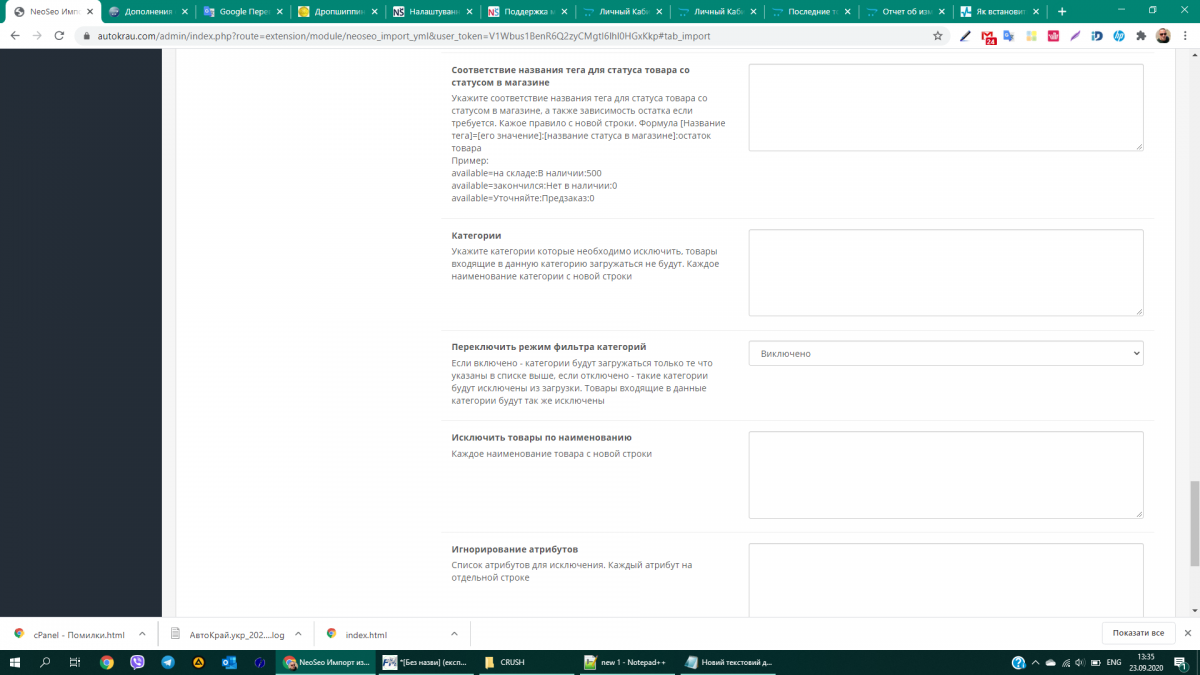
Task: Launch Viber from the taskbar
Action: 137,662
